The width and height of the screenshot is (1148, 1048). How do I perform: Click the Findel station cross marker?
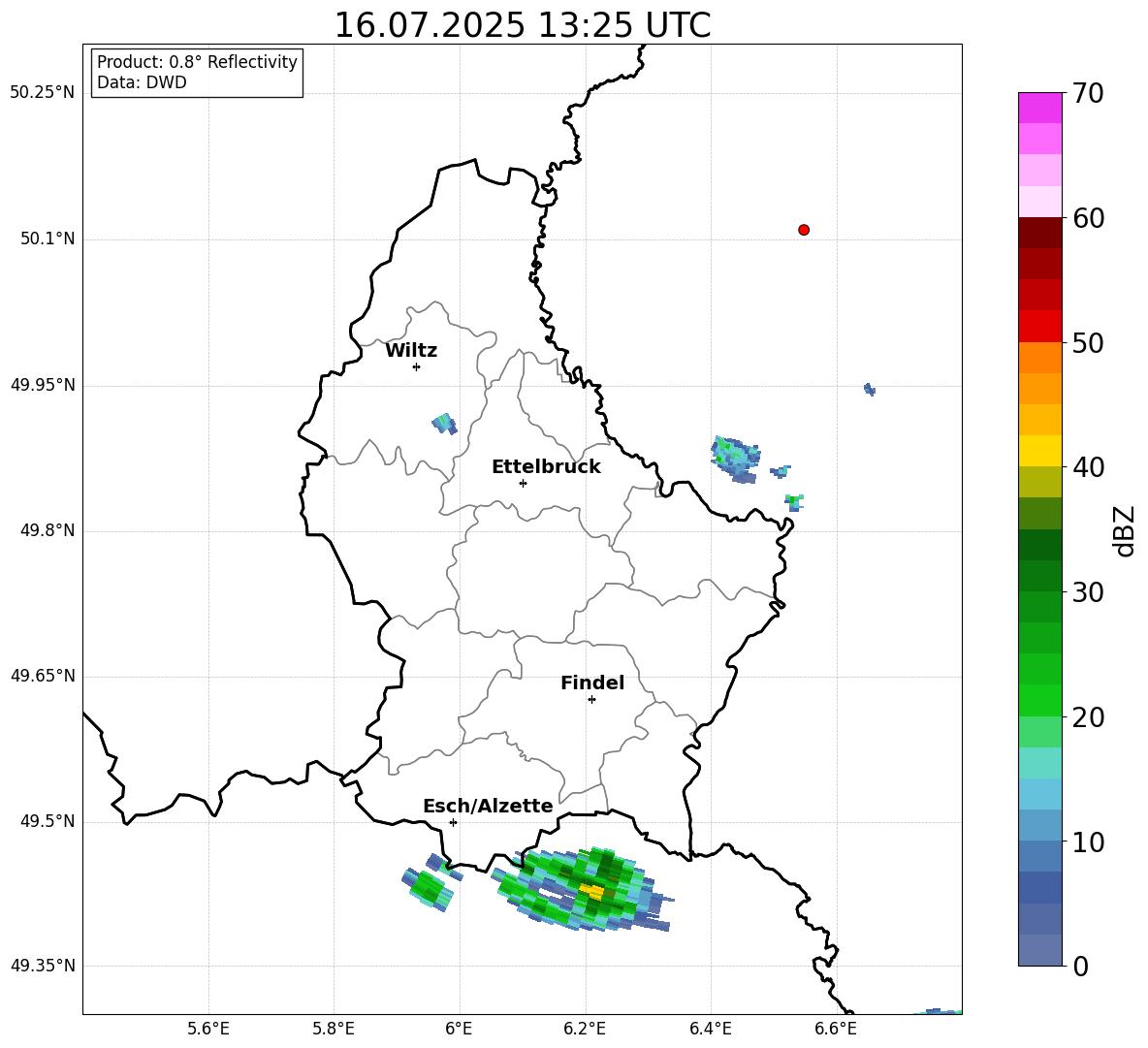pyautogui.click(x=591, y=700)
